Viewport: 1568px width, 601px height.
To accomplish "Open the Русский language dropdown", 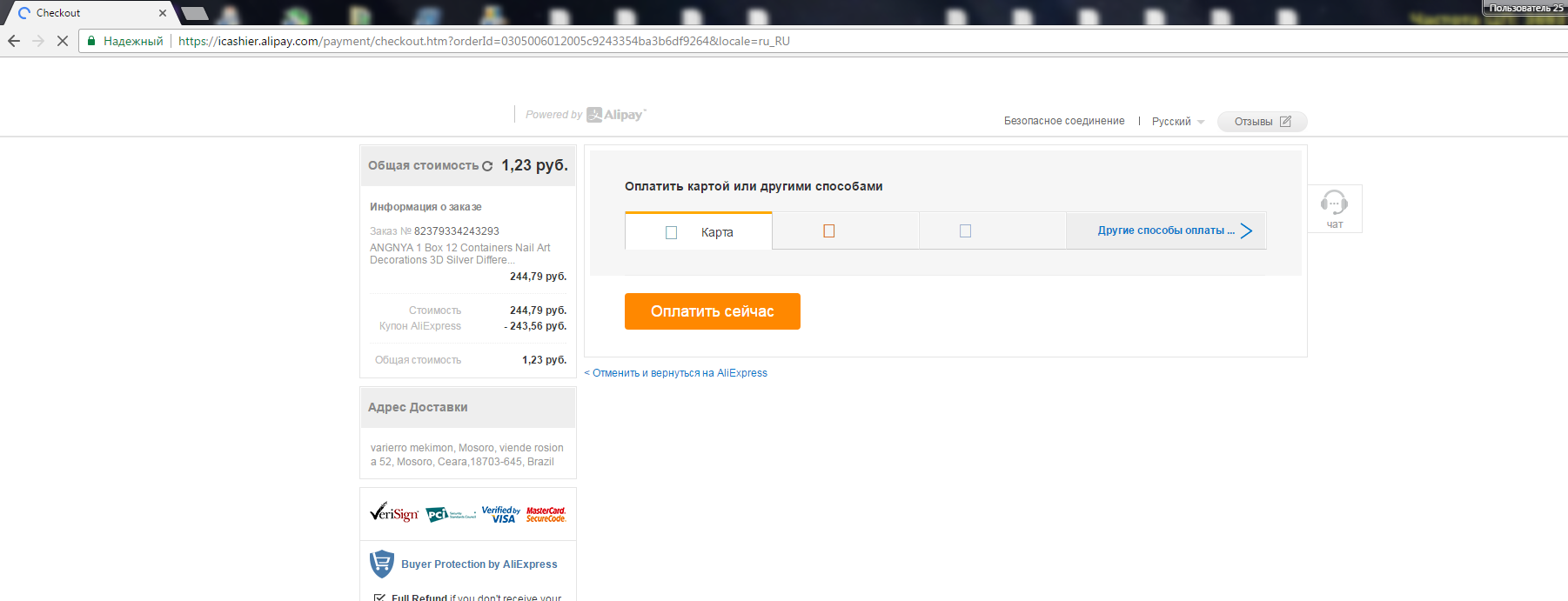I will pyautogui.click(x=1178, y=122).
